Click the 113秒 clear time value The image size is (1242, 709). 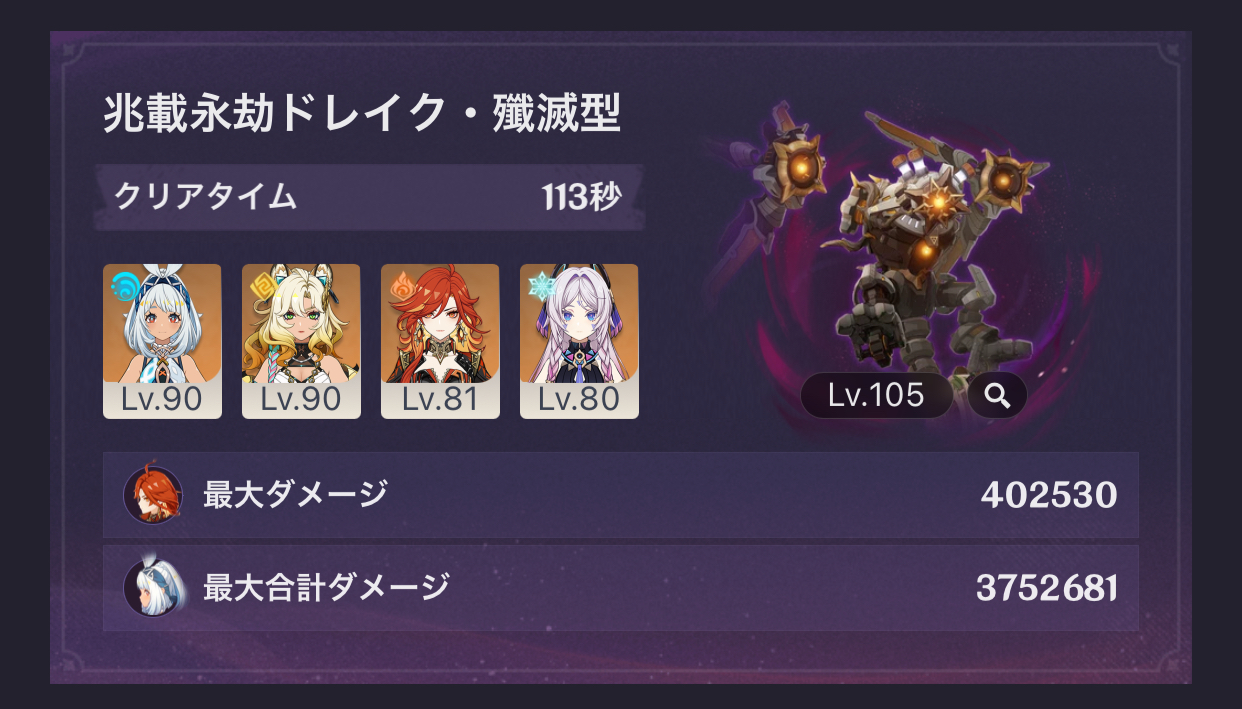click(582, 197)
